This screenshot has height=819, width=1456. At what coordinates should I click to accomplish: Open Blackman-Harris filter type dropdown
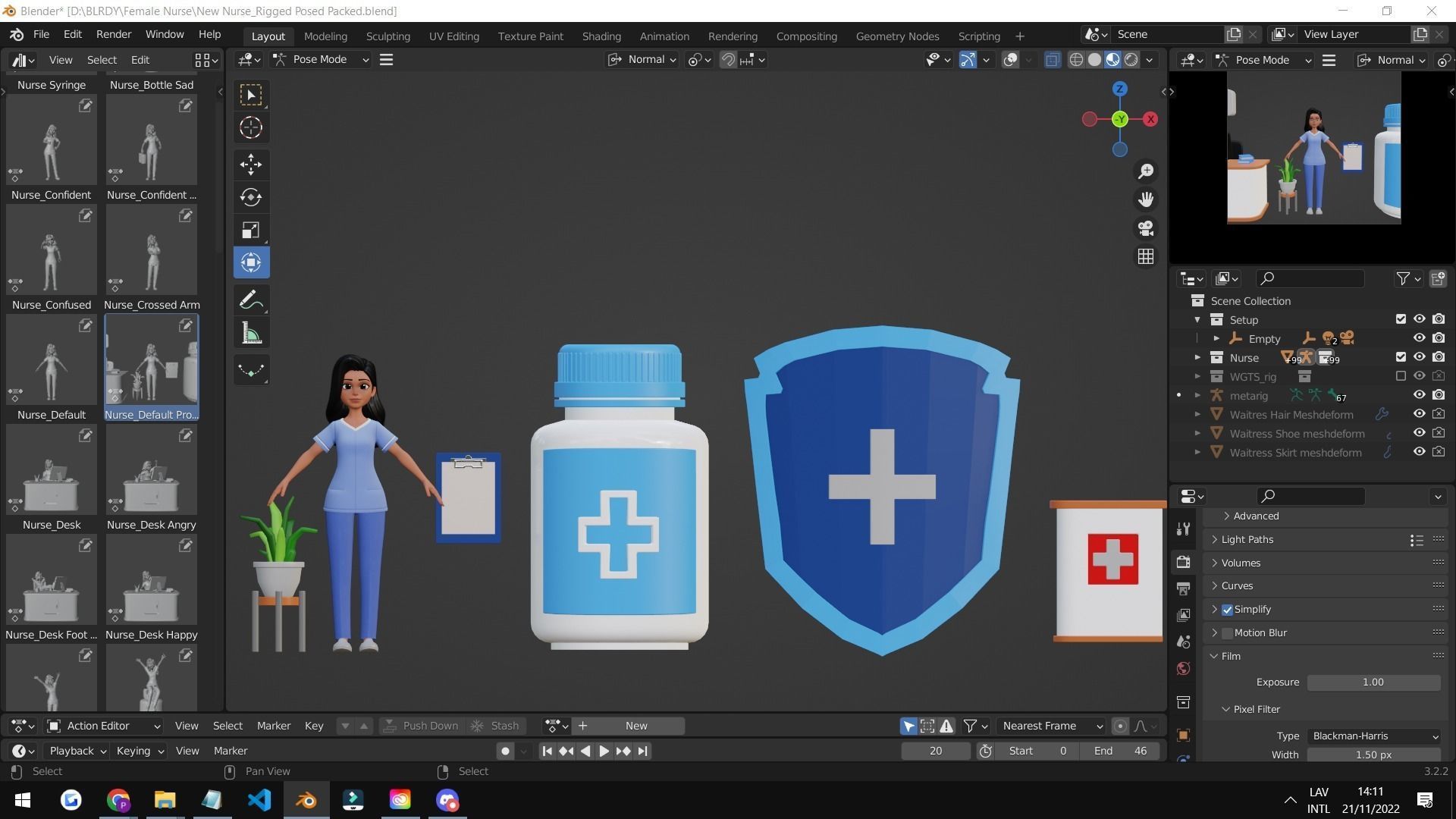click(1374, 736)
